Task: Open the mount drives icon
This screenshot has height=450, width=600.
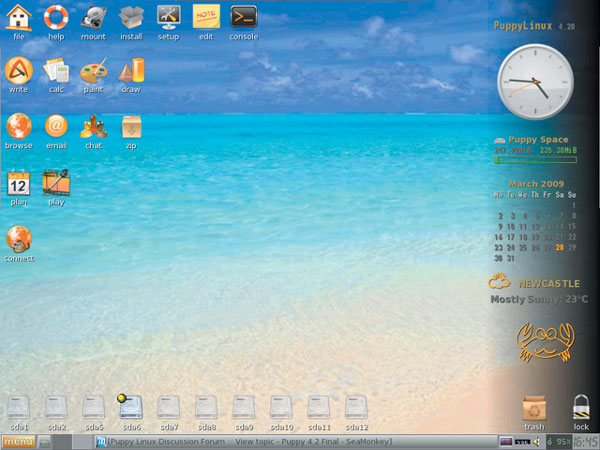Action: [93, 18]
